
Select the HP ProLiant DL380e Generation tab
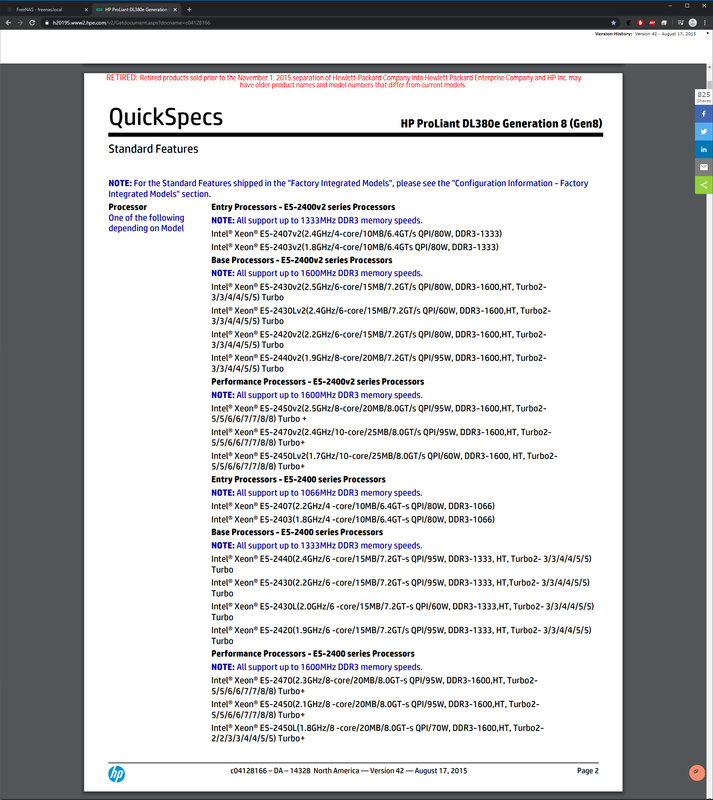tap(136, 9)
